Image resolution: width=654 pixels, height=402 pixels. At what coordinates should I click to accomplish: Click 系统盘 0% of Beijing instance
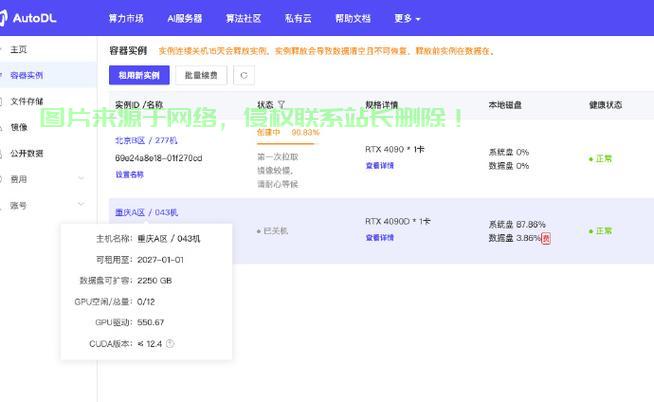509,152
